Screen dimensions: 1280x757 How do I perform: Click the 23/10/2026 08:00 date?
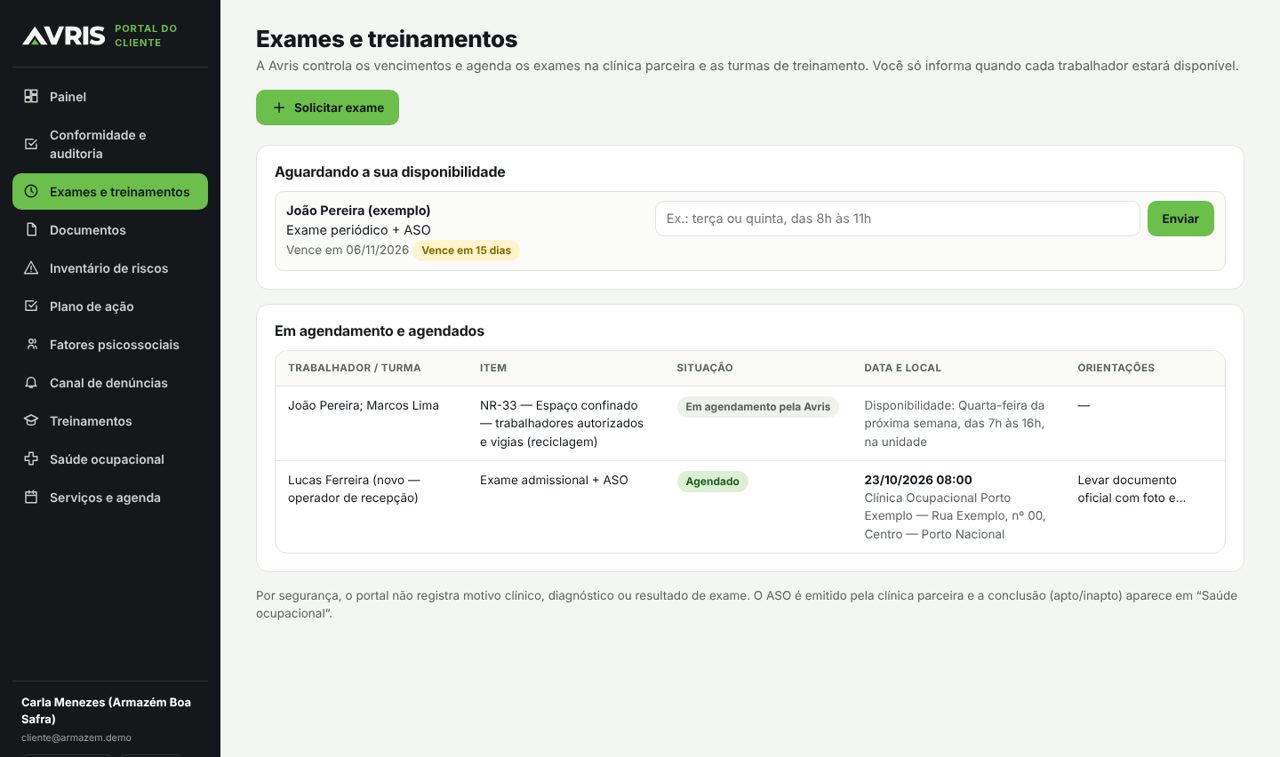pyautogui.click(x=918, y=480)
